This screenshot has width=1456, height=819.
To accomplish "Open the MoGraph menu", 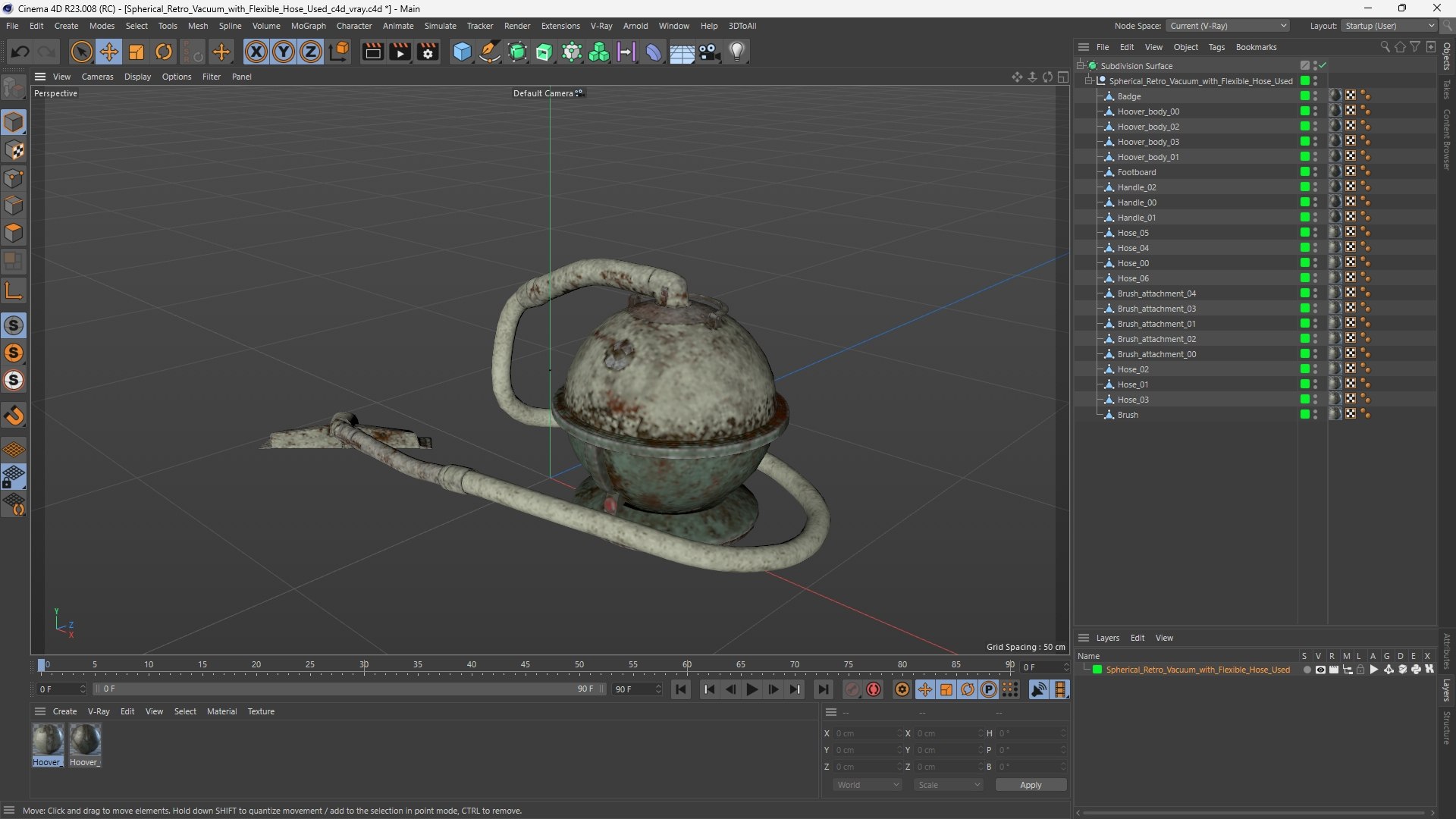I will 308,26.
